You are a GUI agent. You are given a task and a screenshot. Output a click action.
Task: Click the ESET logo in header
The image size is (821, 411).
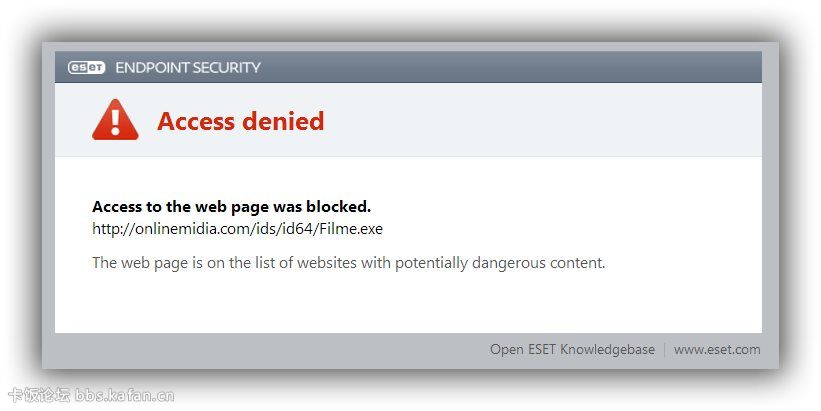click(86, 68)
